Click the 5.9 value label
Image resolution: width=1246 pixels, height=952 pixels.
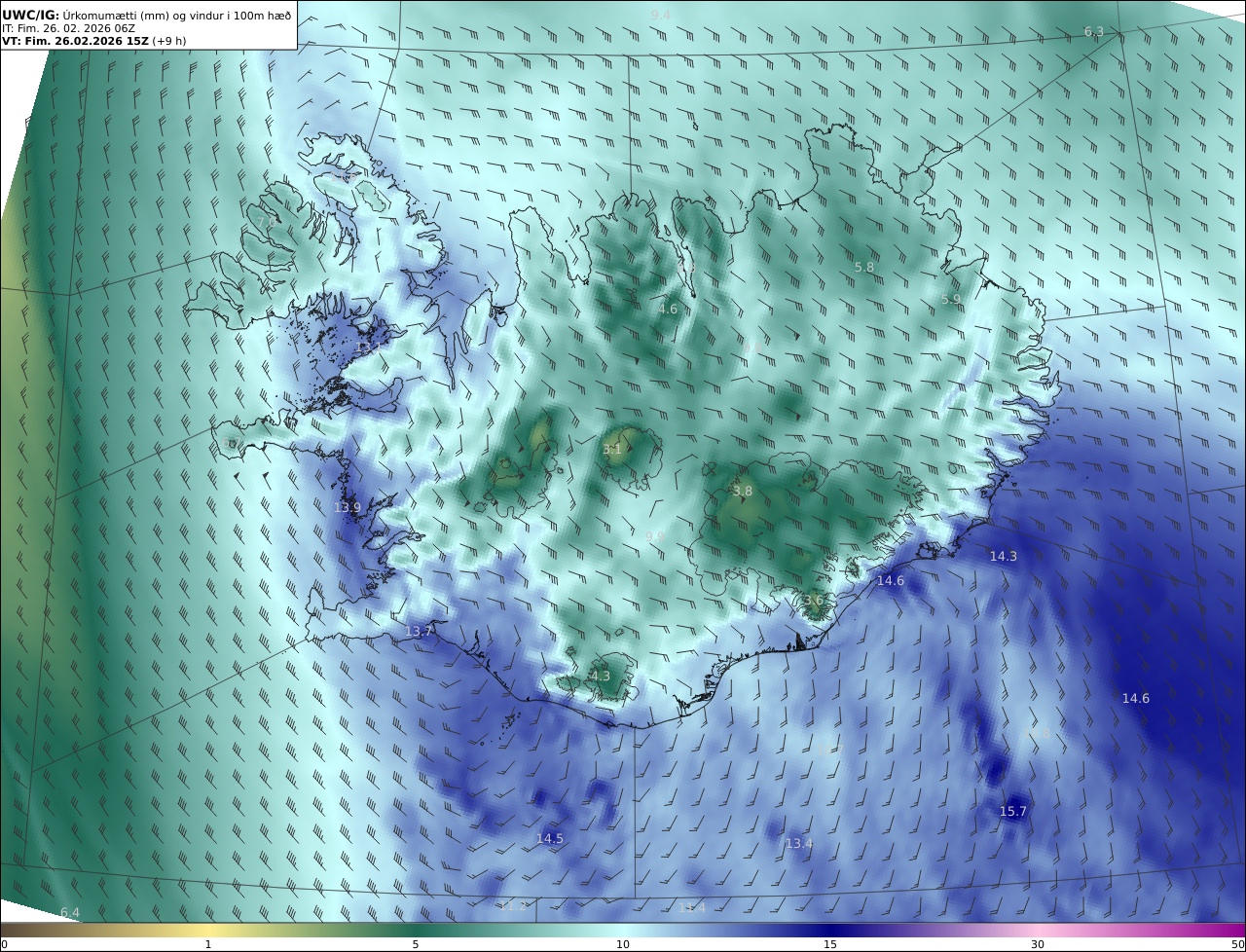[951, 300]
